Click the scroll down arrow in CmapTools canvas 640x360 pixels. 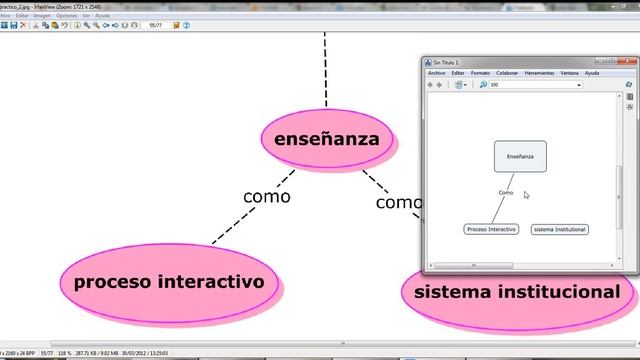pos(619,259)
